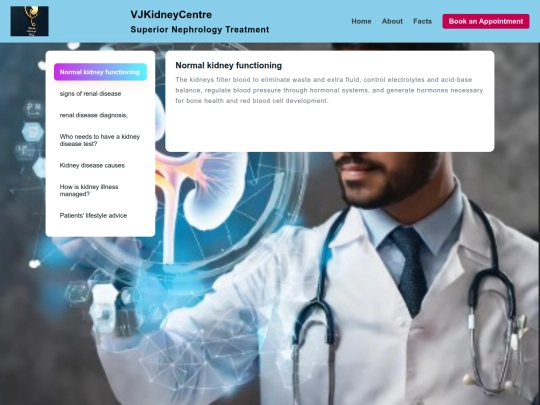Click Superior Nephrology Treatment tagline

(200, 30)
